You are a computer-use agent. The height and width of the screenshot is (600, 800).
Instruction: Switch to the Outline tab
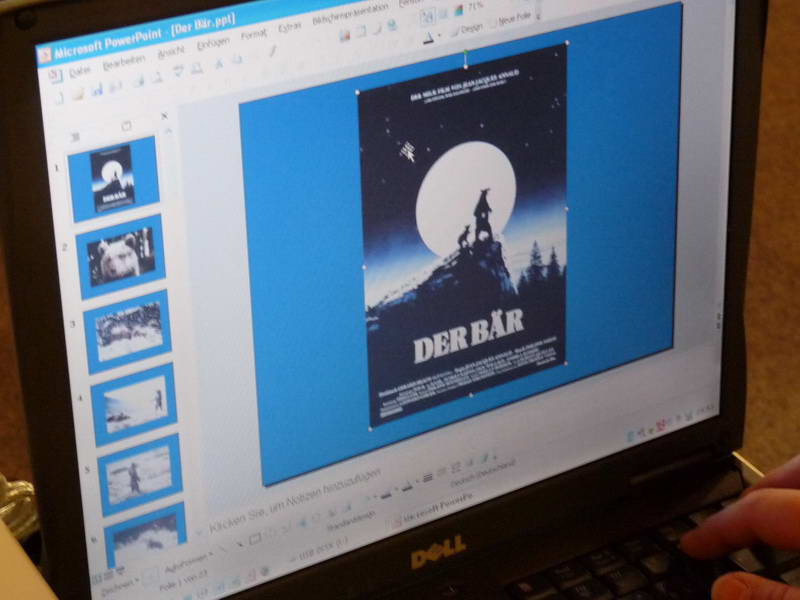click(76, 136)
